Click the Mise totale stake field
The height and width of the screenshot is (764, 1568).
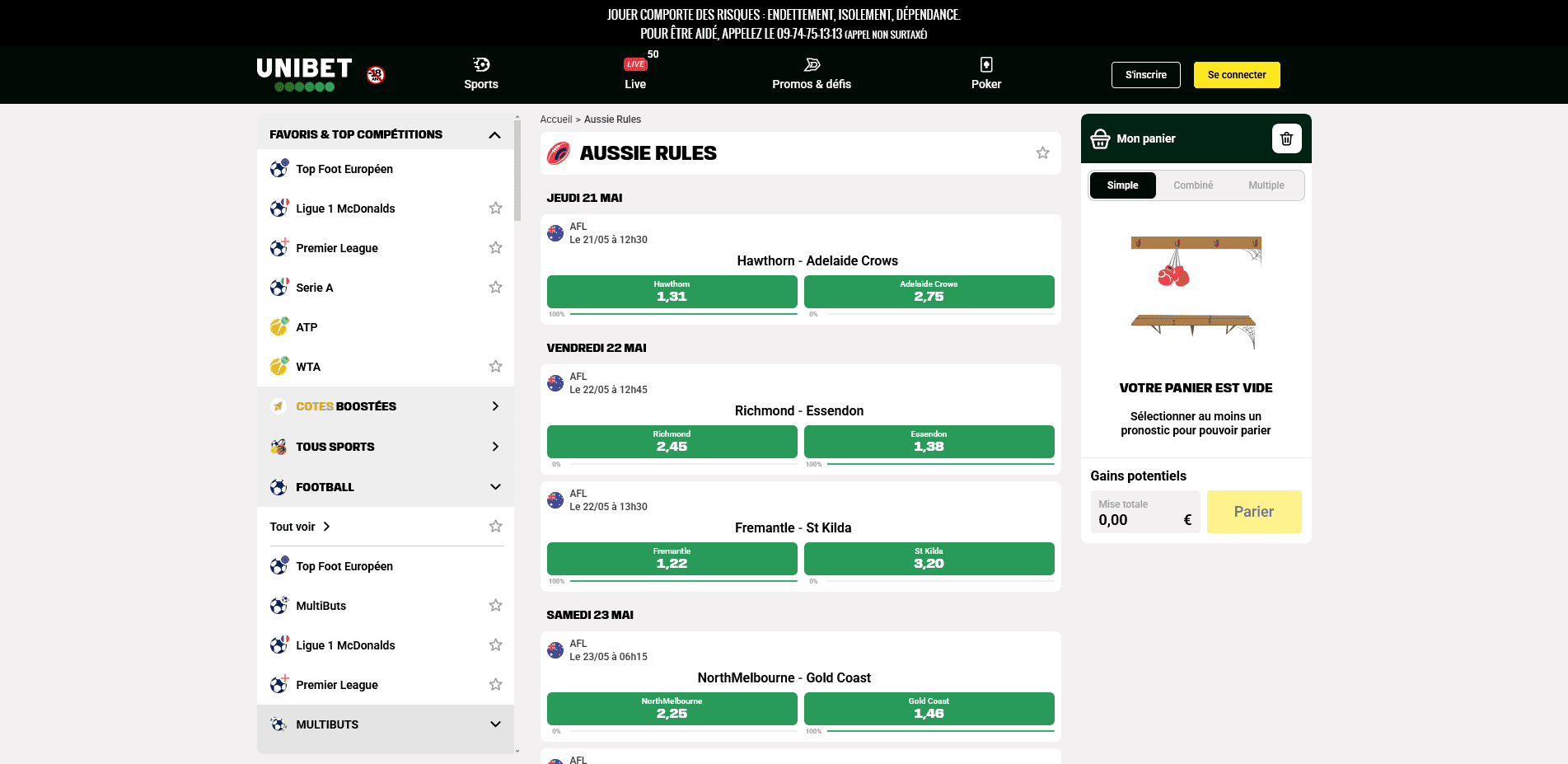point(1144,512)
